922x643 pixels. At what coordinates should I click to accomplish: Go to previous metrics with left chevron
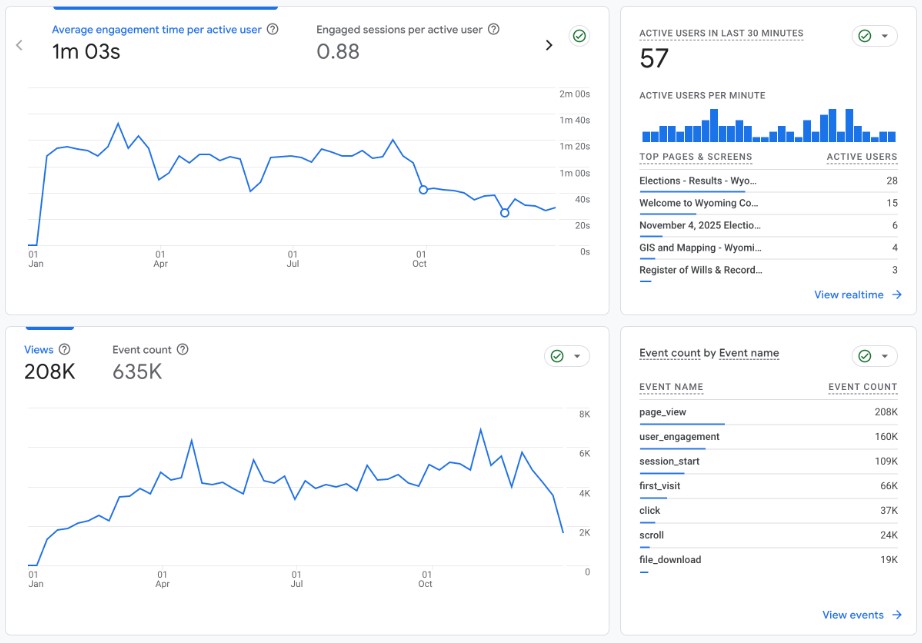click(19, 45)
